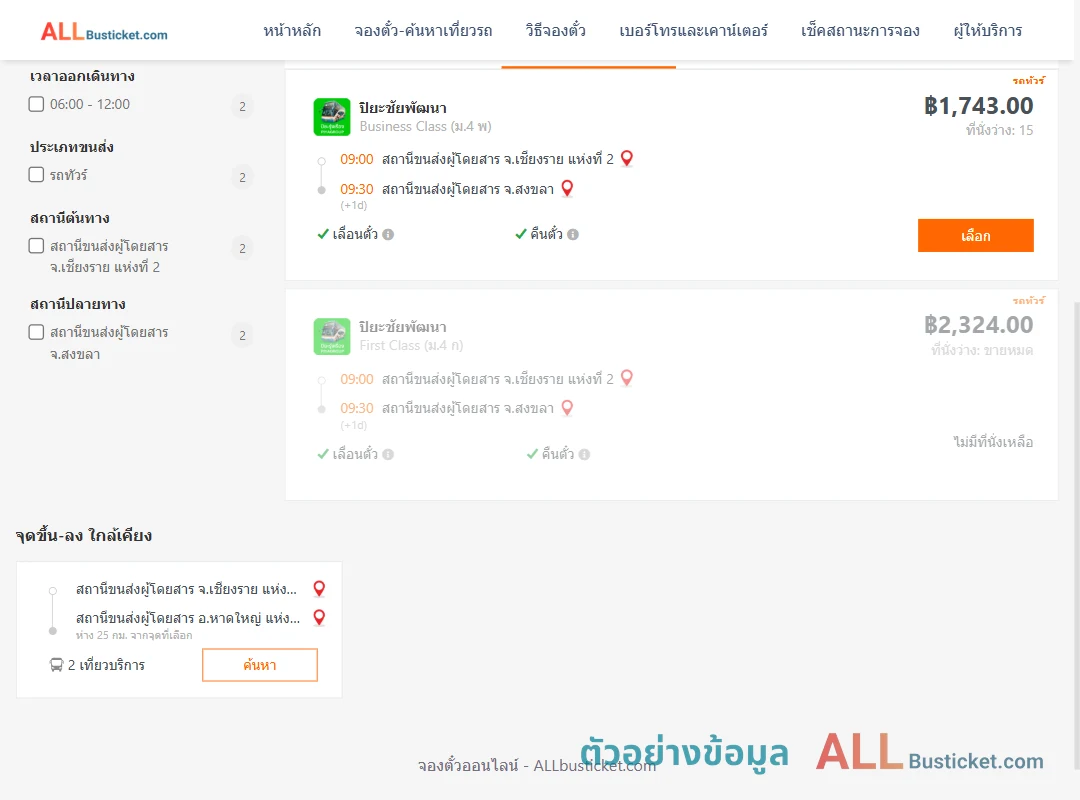Click the ALLBusticket.com logo in header

coord(104,32)
